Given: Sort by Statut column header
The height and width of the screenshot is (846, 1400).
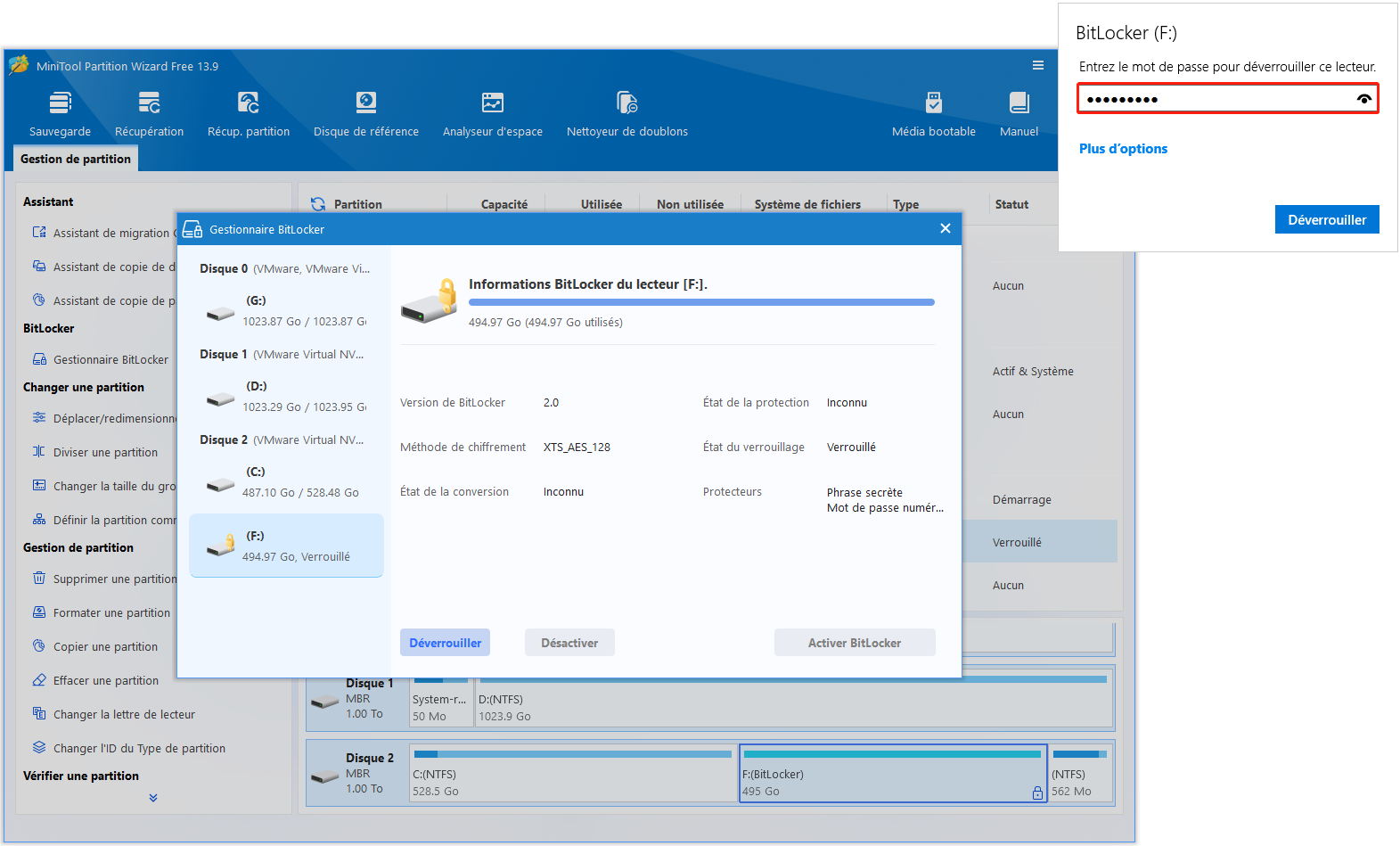Looking at the screenshot, I should point(1011,204).
